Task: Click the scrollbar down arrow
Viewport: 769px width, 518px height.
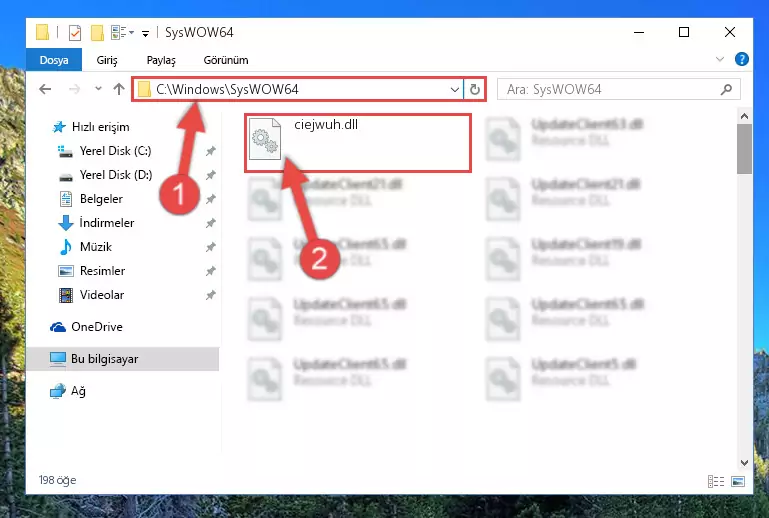Action: click(x=744, y=463)
